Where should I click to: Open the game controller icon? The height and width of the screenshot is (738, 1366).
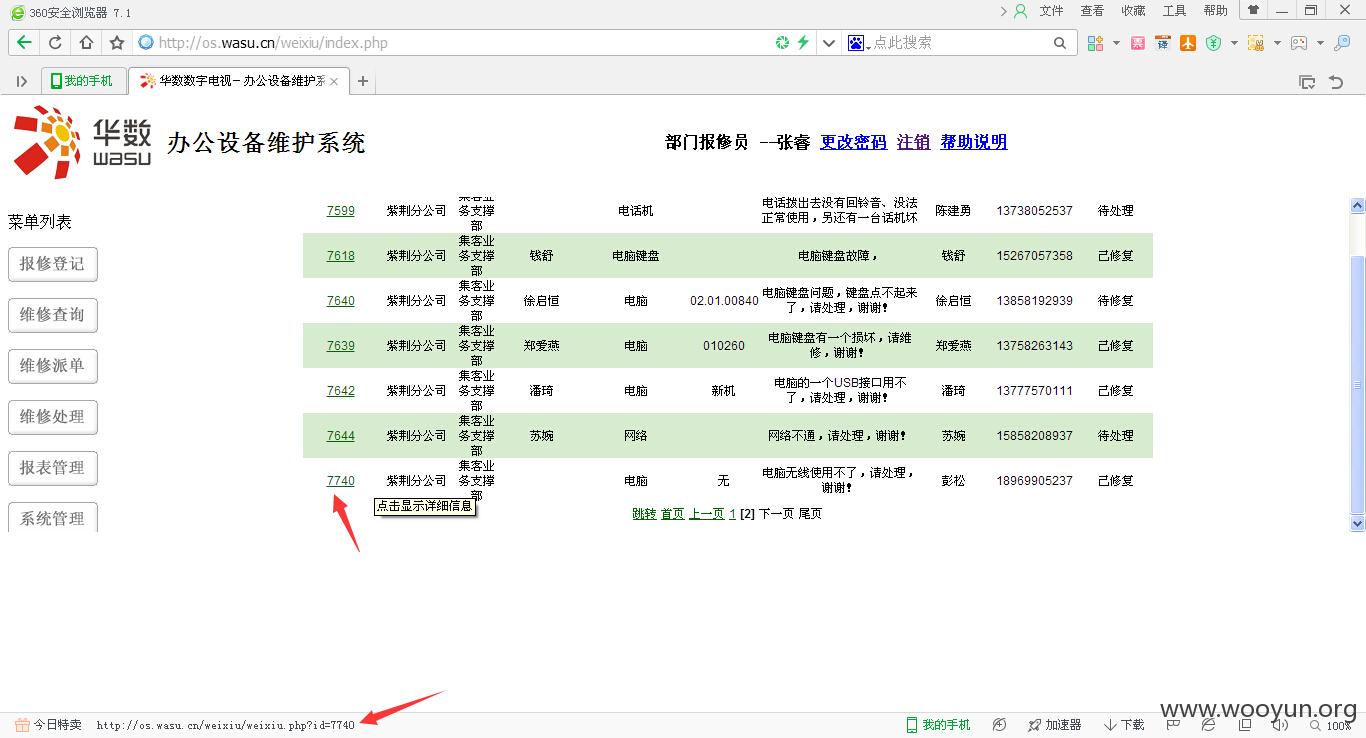pyautogui.click(x=1299, y=43)
